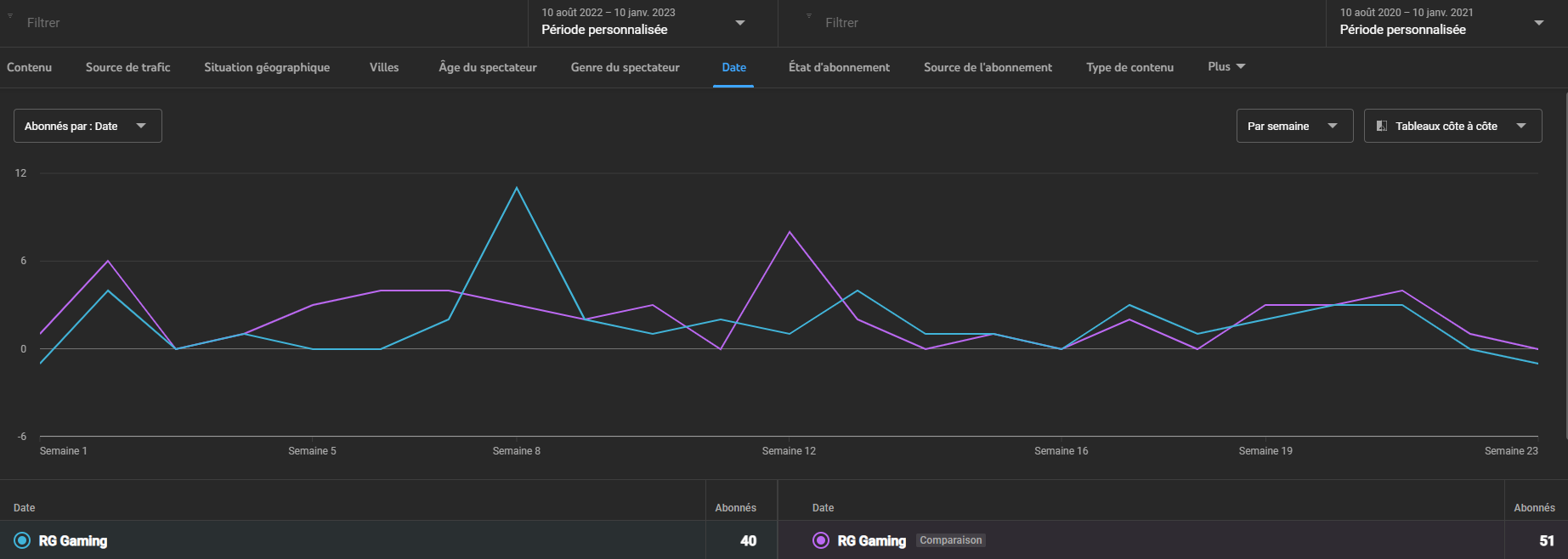Click the Semaine 16 axis label

click(x=1061, y=451)
